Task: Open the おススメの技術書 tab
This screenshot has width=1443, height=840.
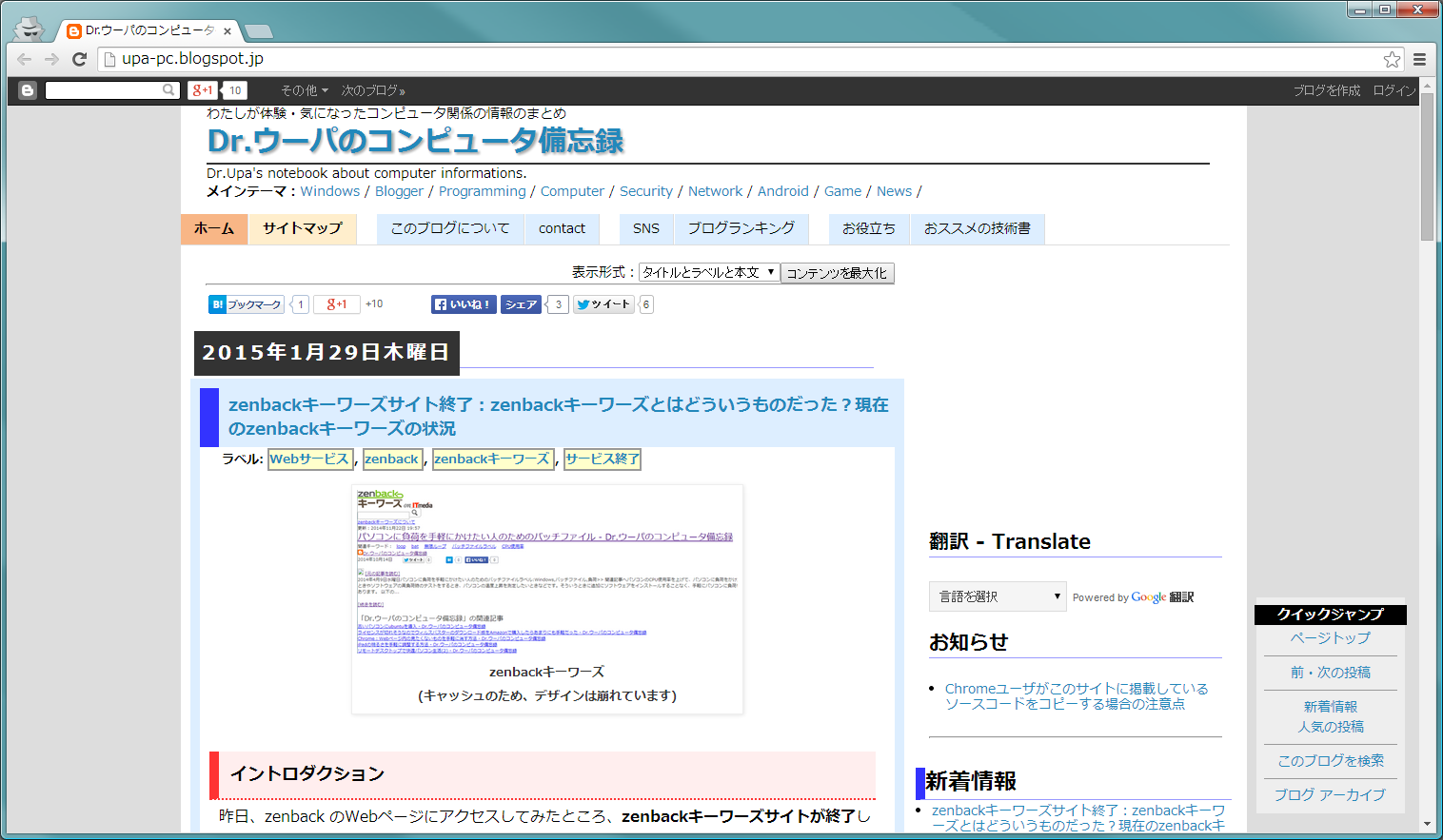Action: click(978, 228)
